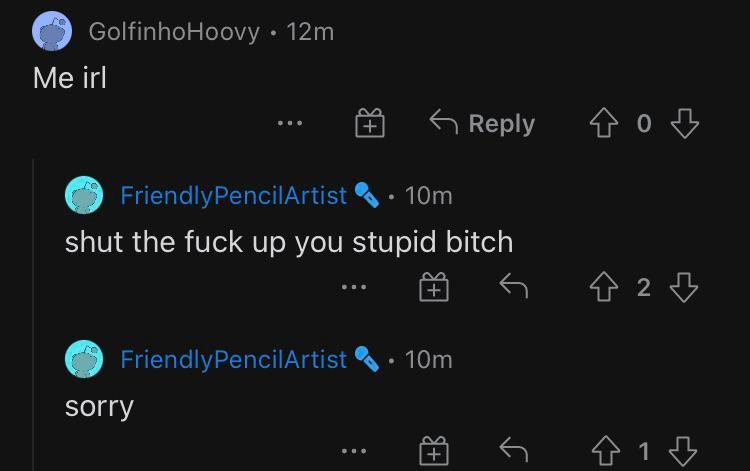Open more options on the 2-point comment
This screenshot has width=750, height=471.
[353, 289]
